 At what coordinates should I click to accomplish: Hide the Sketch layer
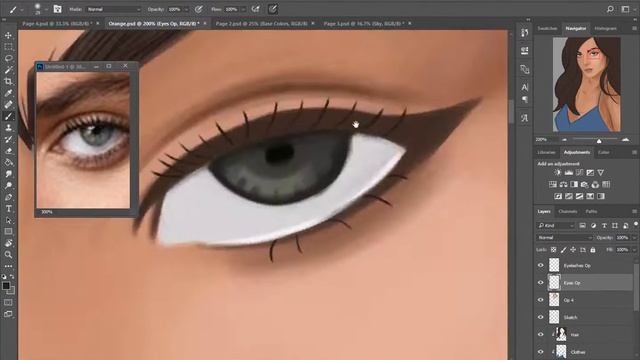coord(541,317)
